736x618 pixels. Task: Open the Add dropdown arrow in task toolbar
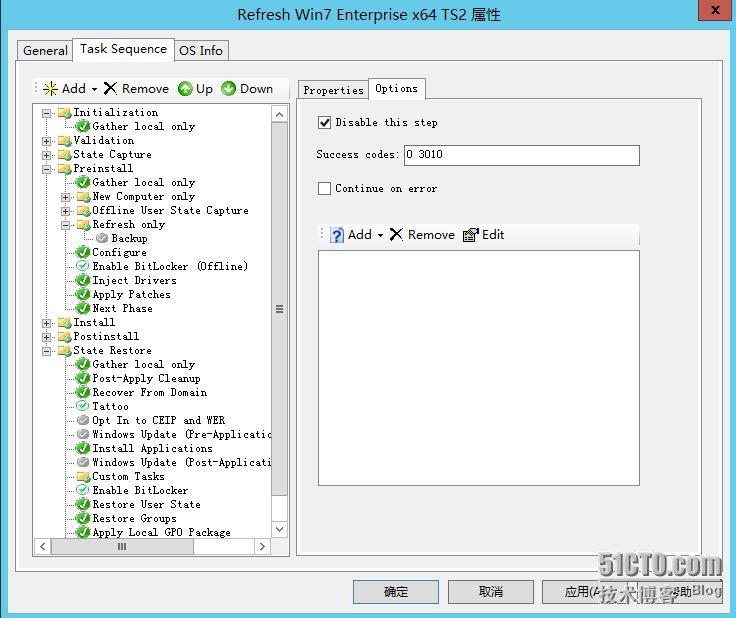pyautogui.click(x=94, y=89)
